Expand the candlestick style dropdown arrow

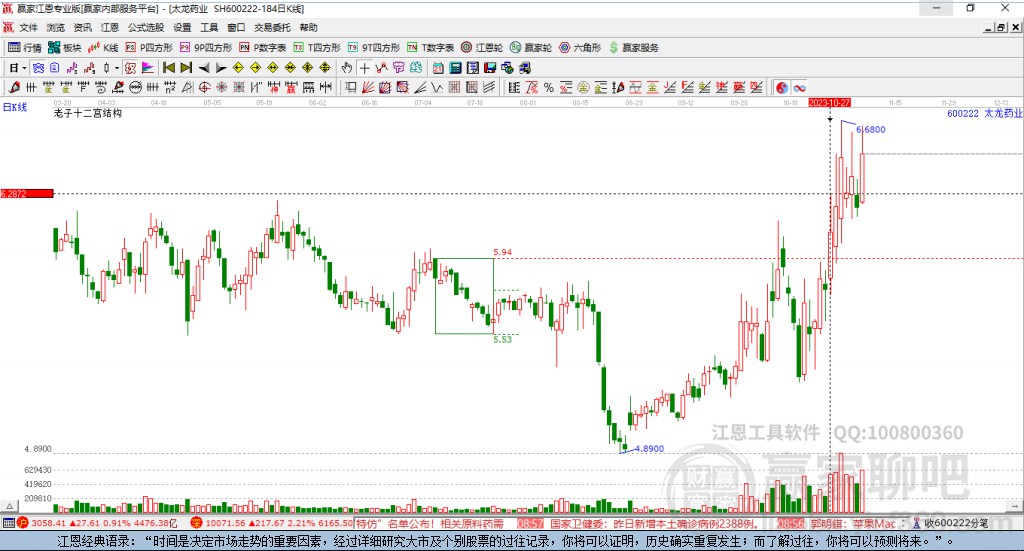117,68
